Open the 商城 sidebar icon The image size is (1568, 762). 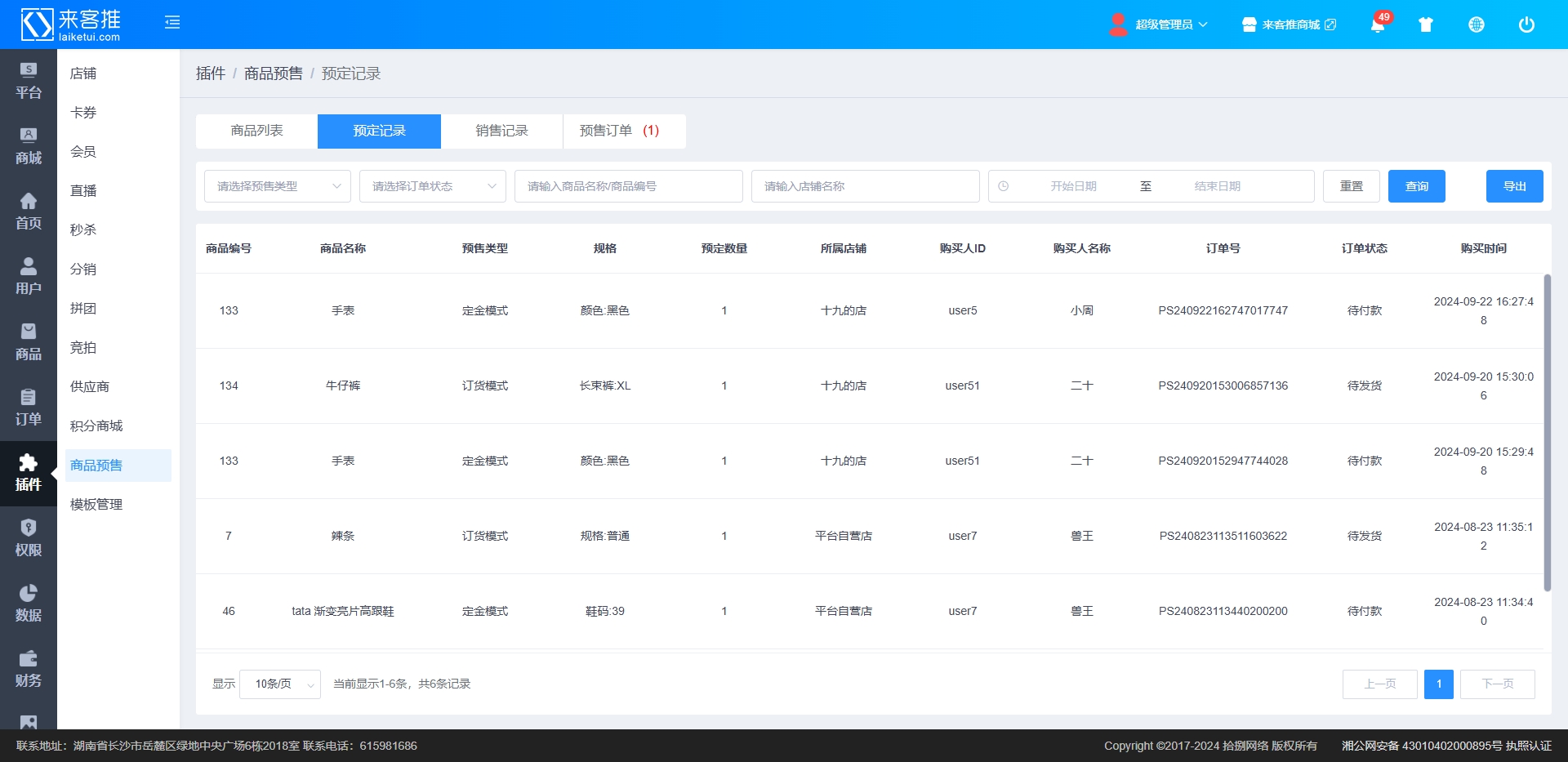(x=29, y=146)
